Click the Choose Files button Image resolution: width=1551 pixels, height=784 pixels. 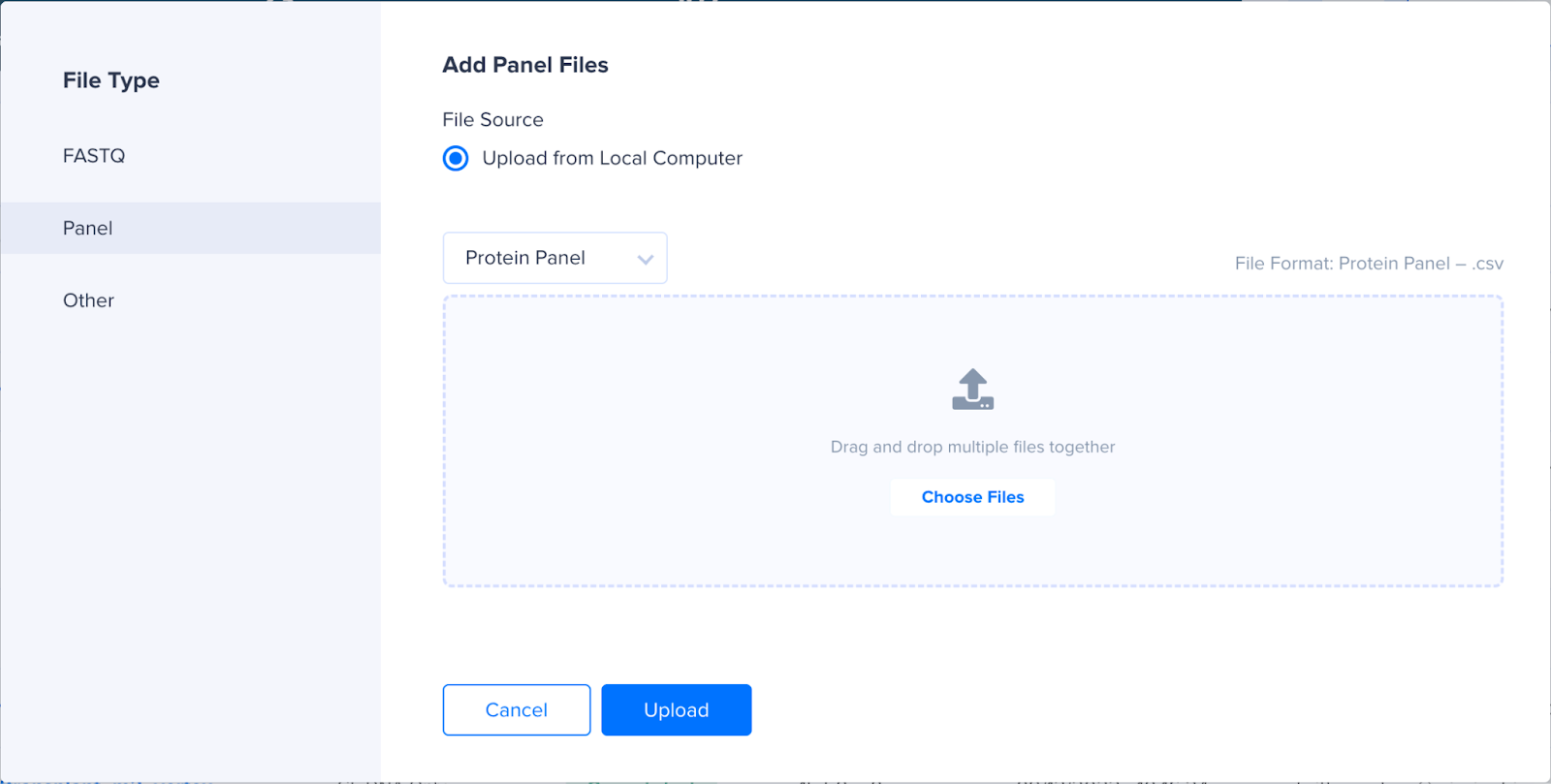(x=972, y=497)
